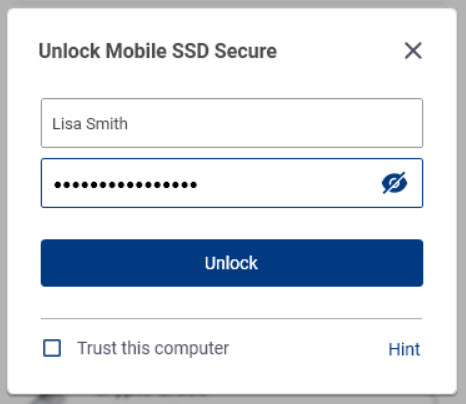Image resolution: width=466 pixels, height=404 pixels.
Task: Click the Unlock button
Action: [x=232, y=263]
